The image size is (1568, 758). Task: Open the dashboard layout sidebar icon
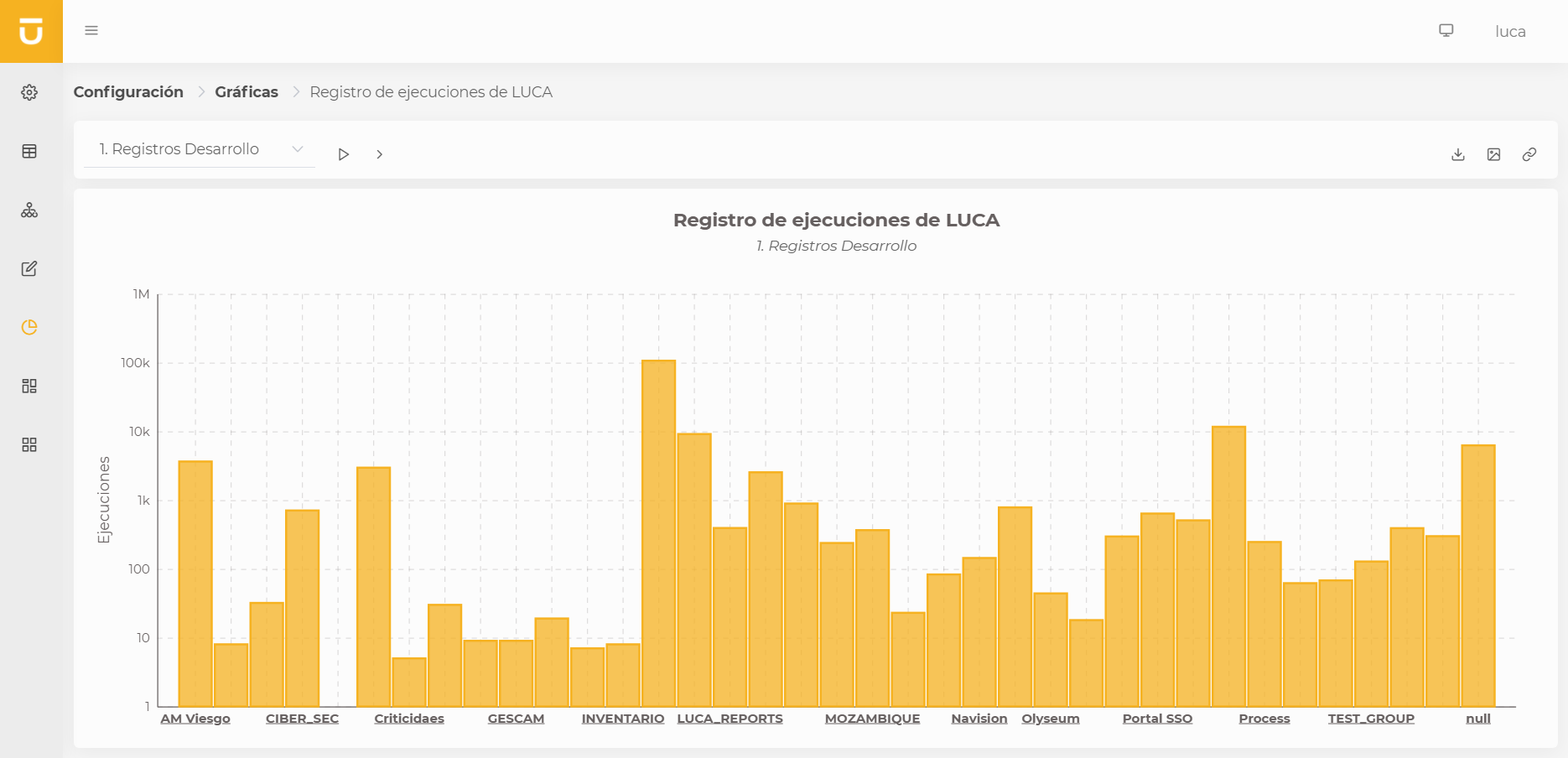tap(29, 386)
